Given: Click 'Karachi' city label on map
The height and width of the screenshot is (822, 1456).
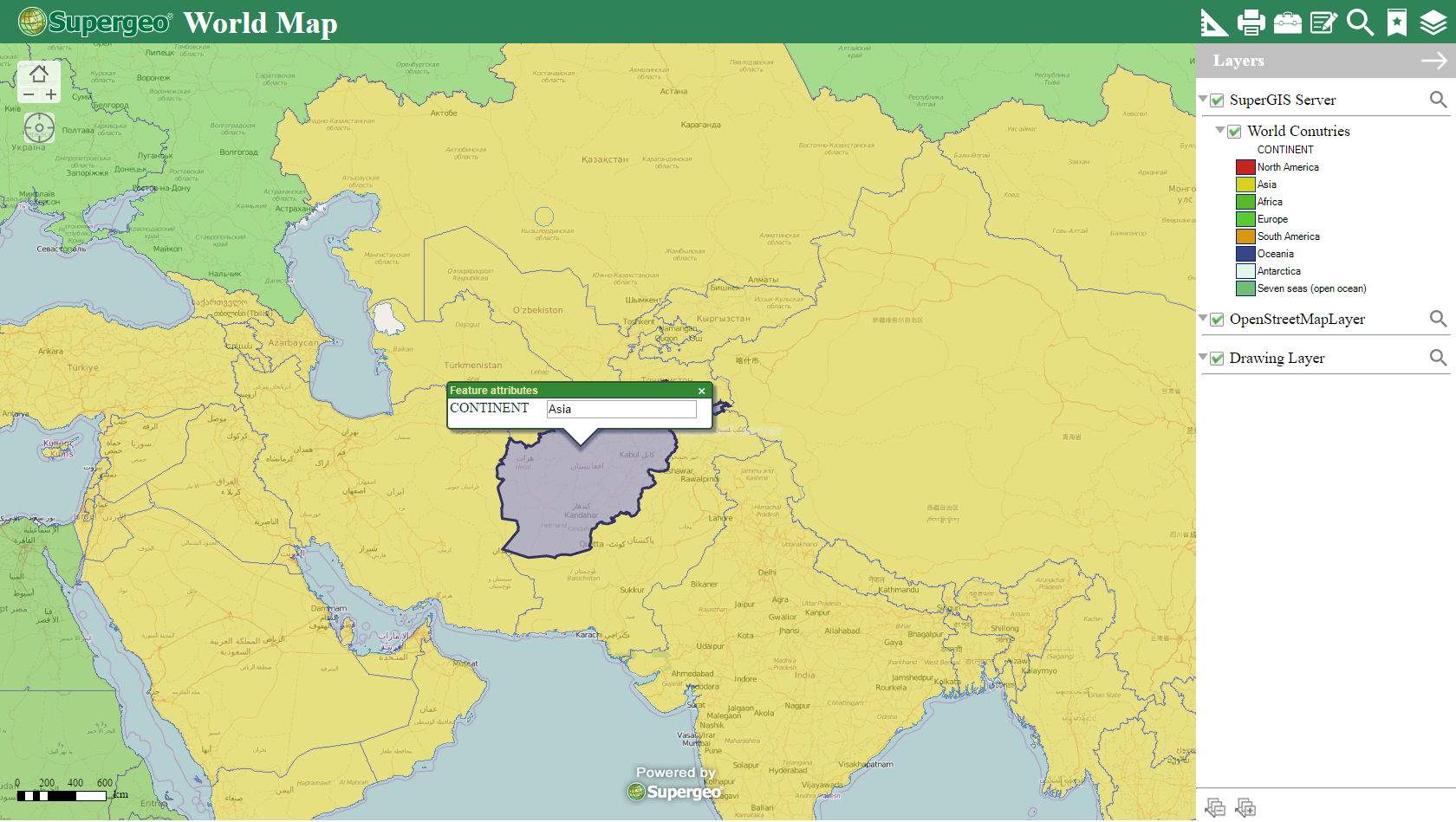Looking at the screenshot, I should point(588,635).
